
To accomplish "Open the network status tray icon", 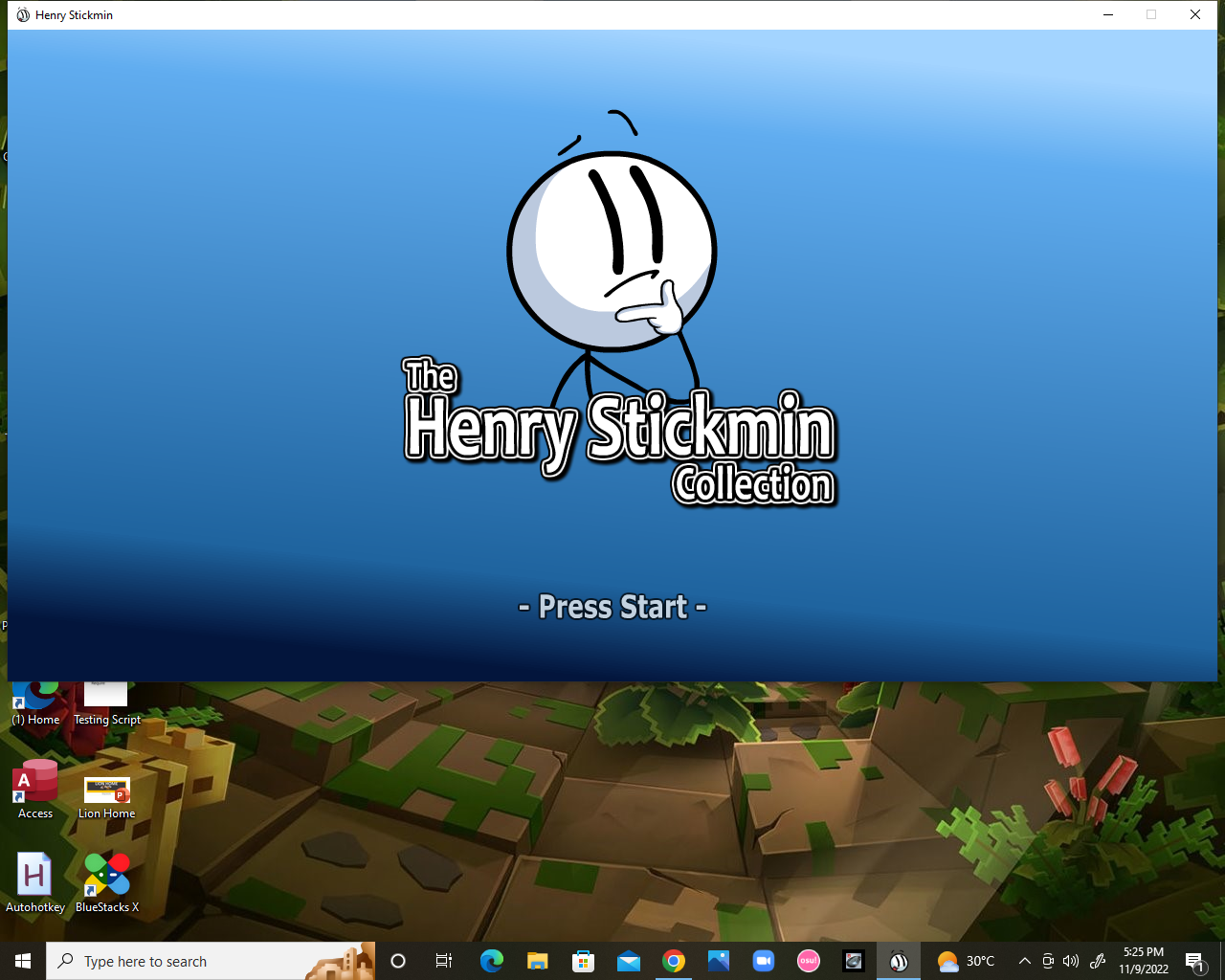I will point(1048,961).
